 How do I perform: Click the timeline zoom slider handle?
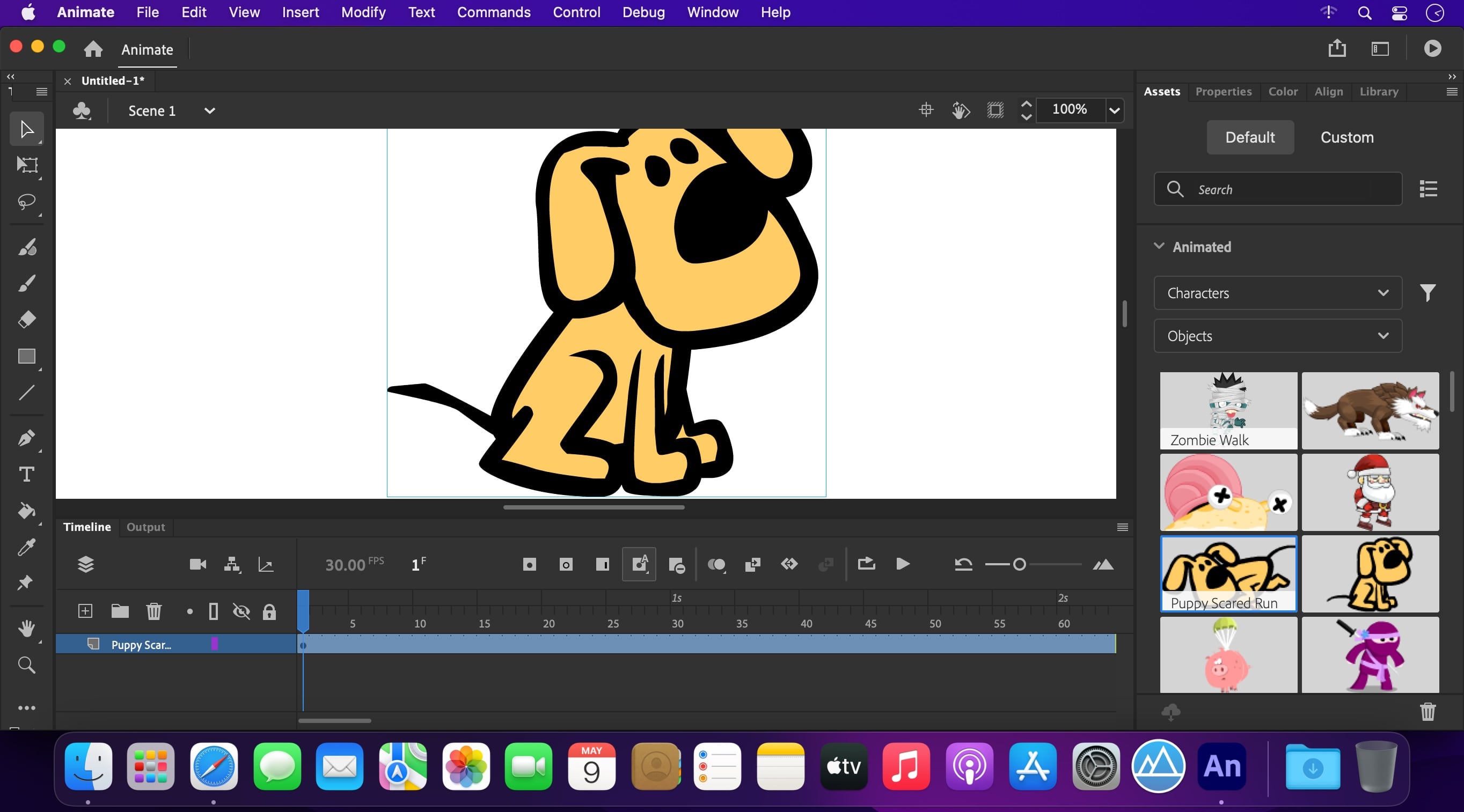pos(1020,564)
